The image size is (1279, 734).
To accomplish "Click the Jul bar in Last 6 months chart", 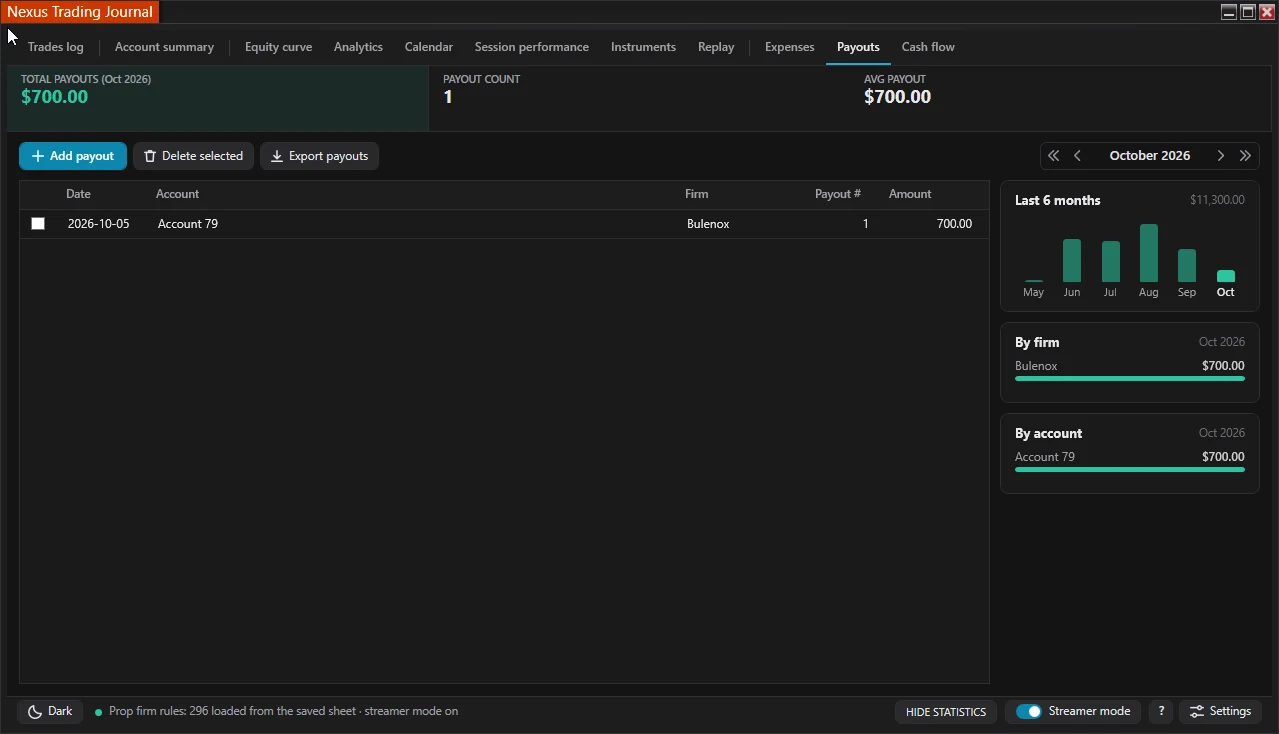I will point(1110,262).
